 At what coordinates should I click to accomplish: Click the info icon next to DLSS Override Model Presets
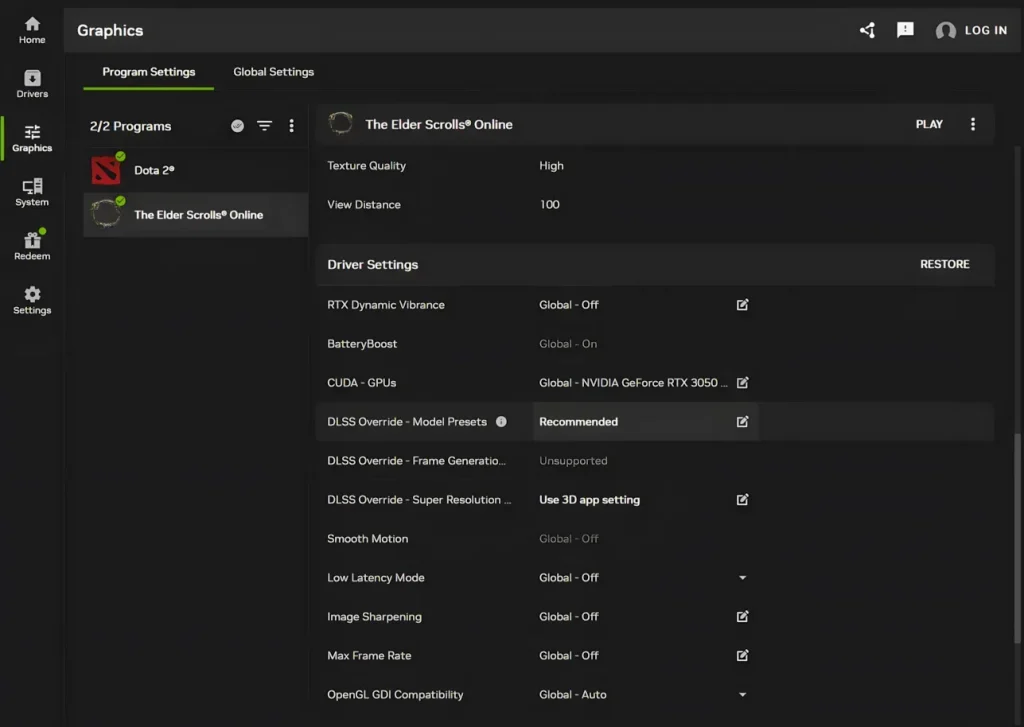coord(502,422)
